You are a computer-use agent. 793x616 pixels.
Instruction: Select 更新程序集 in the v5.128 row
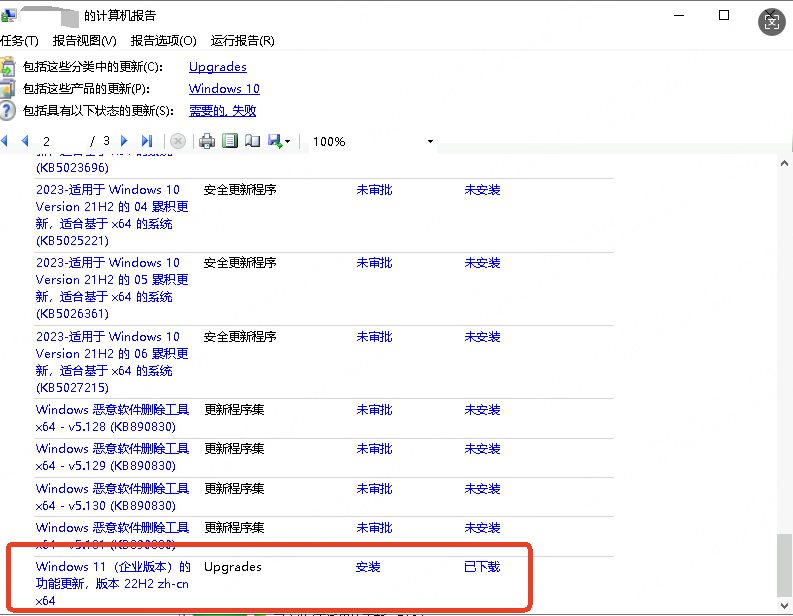(x=234, y=410)
